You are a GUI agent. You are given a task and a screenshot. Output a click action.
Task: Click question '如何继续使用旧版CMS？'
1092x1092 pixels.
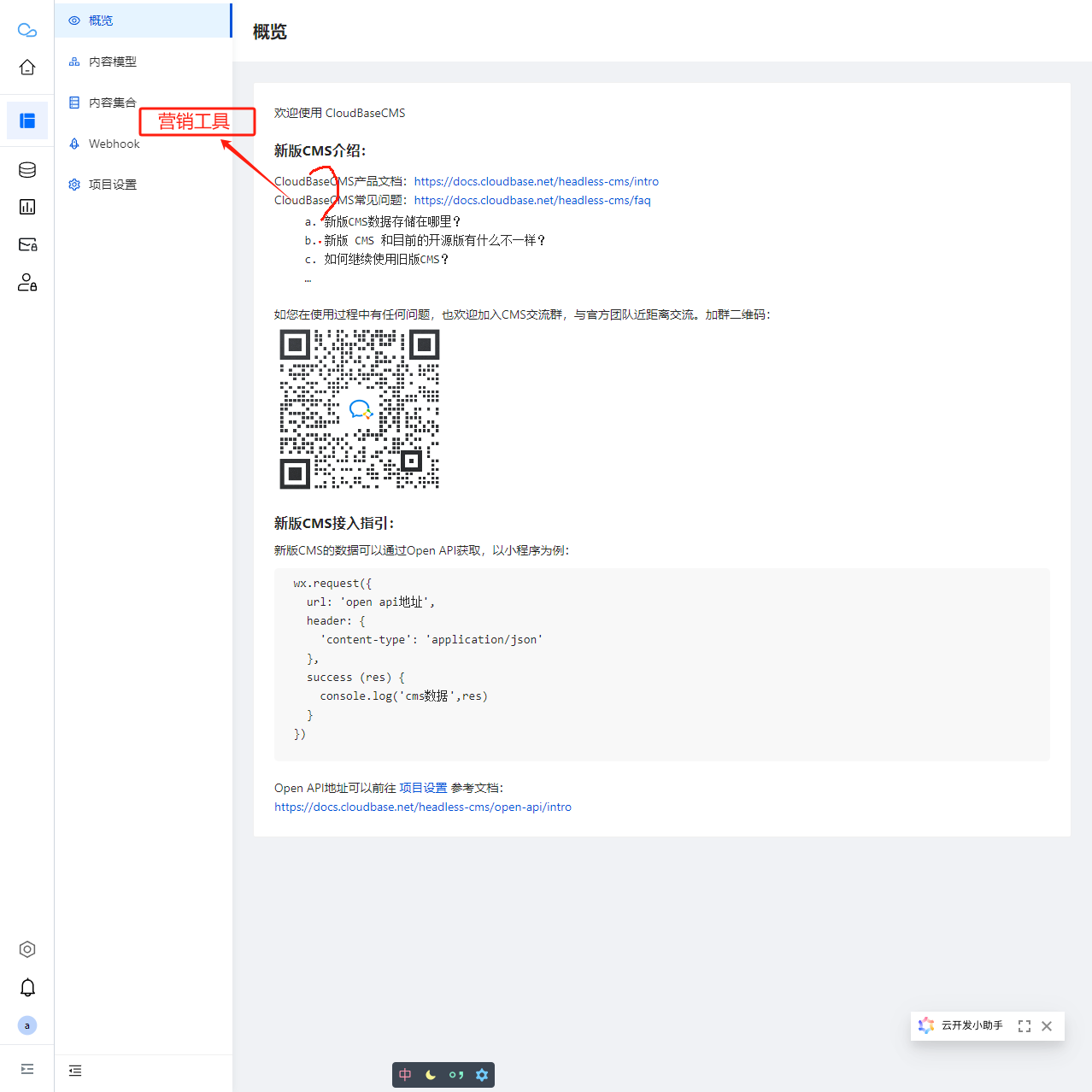[387, 259]
